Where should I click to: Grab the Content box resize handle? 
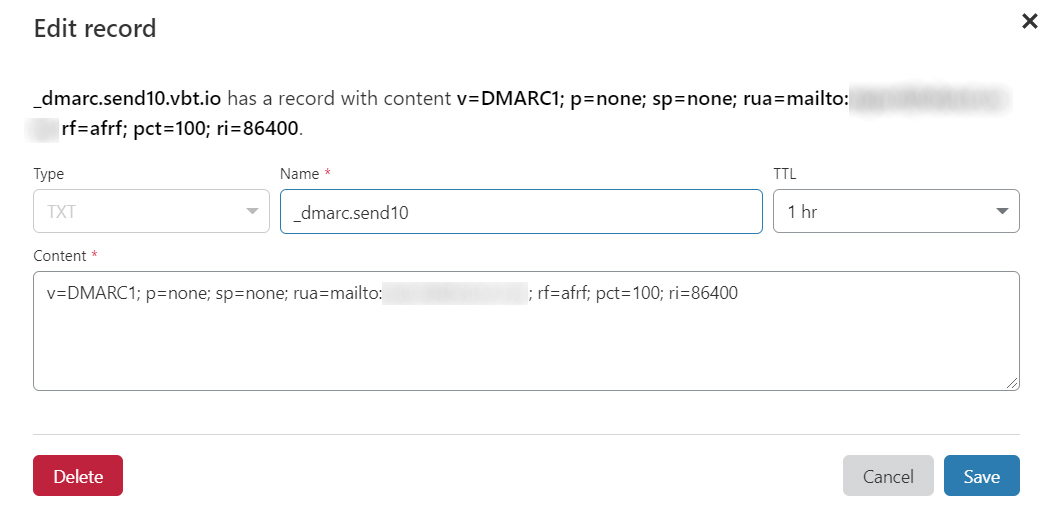(x=1013, y=383)
